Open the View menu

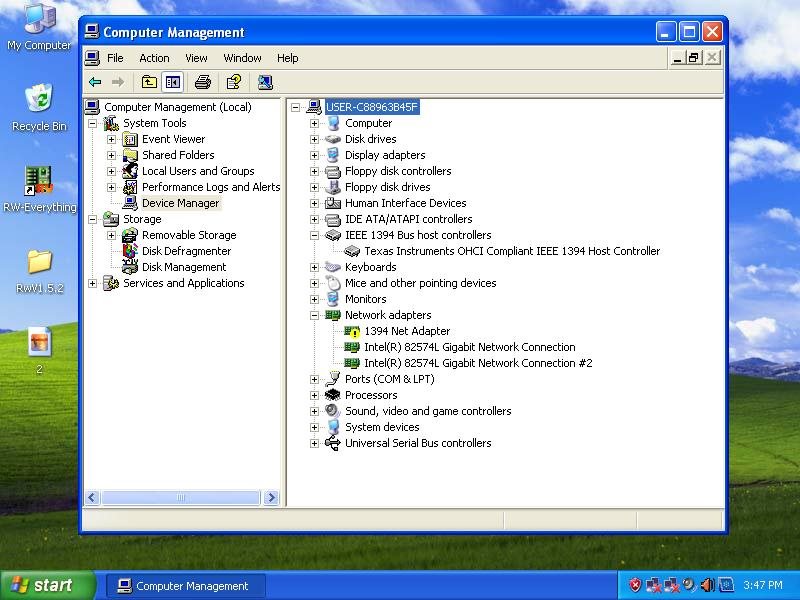tap(196, 58)
